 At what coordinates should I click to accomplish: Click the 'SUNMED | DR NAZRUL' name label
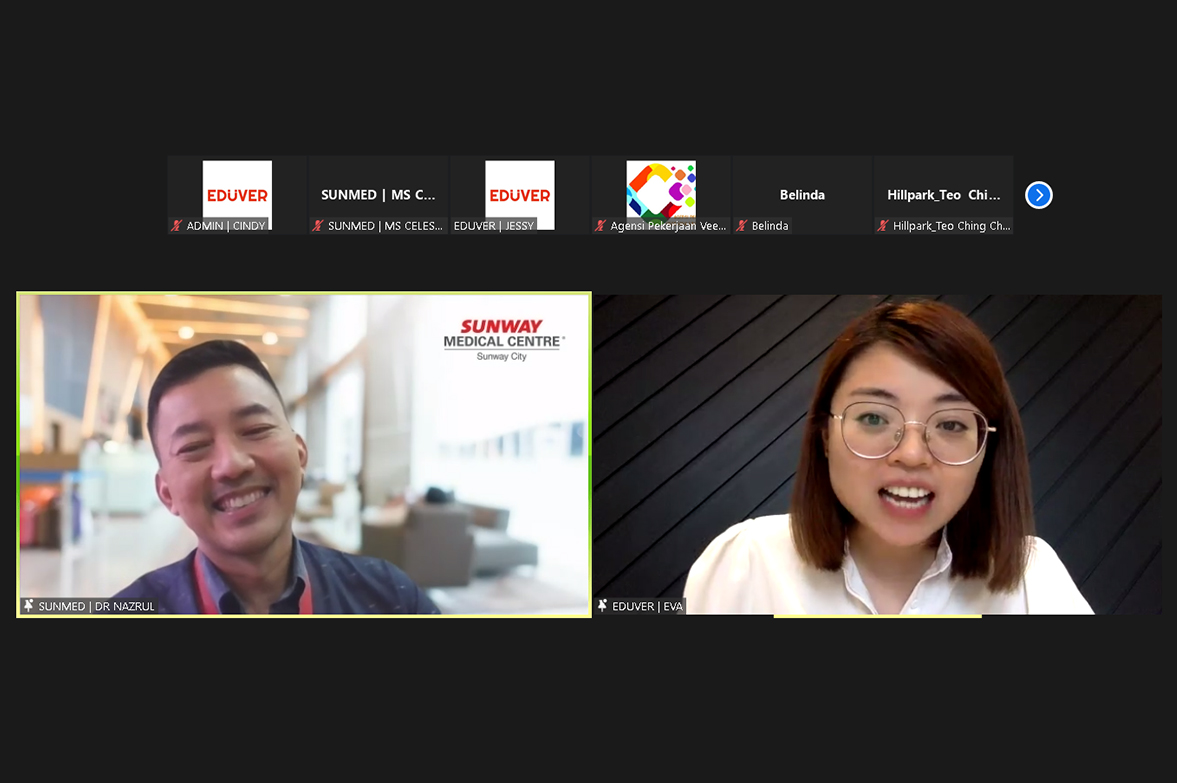[x=96, y=606]
